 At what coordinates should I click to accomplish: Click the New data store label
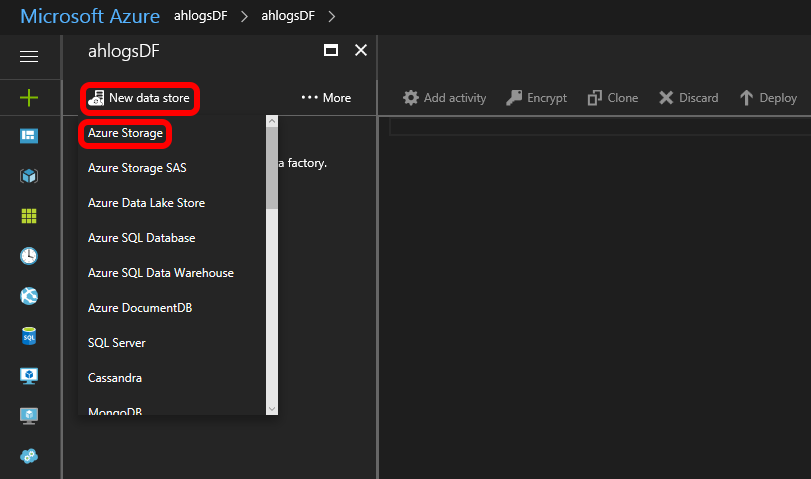pos(149,98)
